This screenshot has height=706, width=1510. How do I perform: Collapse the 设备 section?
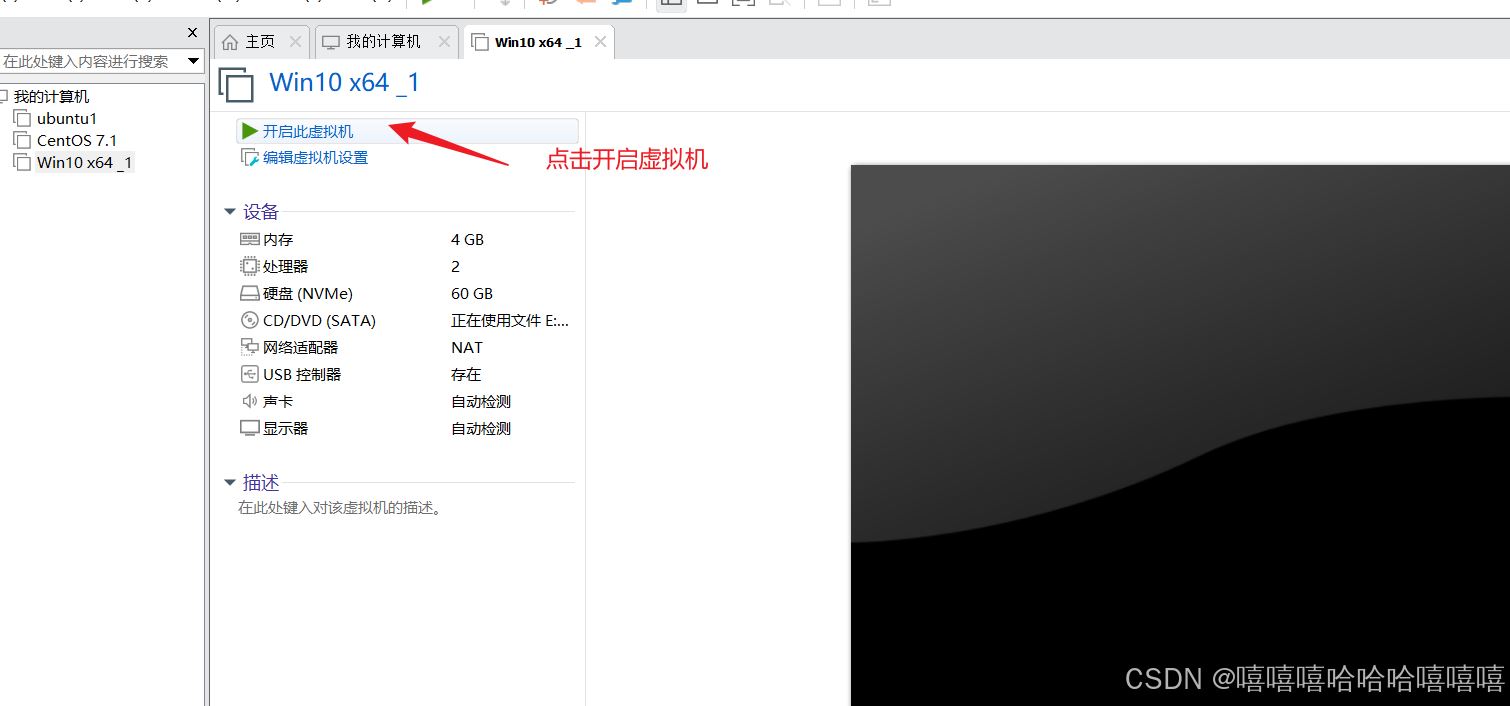(230, 212)
